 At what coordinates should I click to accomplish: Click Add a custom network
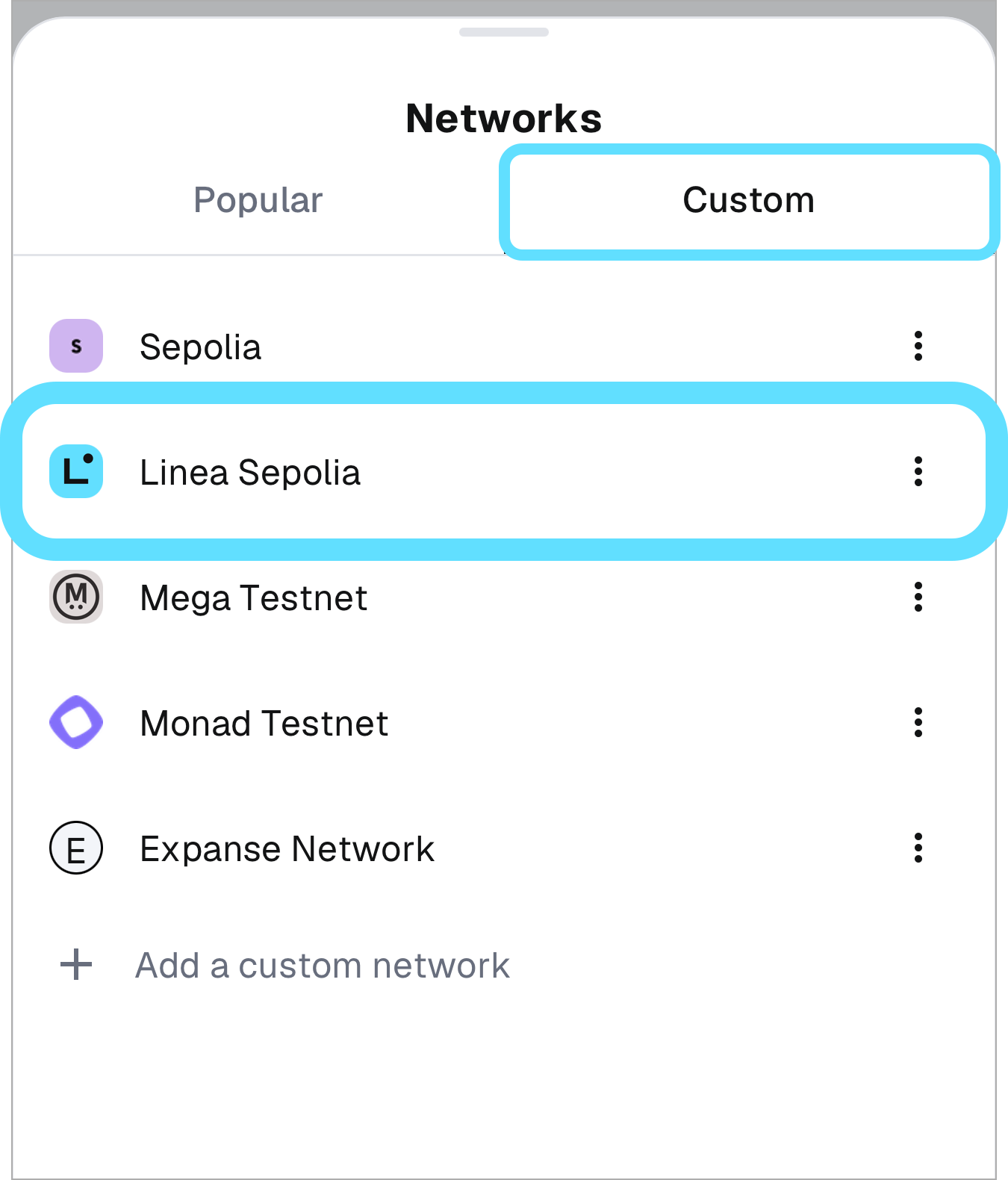click(x=321, y=965)
